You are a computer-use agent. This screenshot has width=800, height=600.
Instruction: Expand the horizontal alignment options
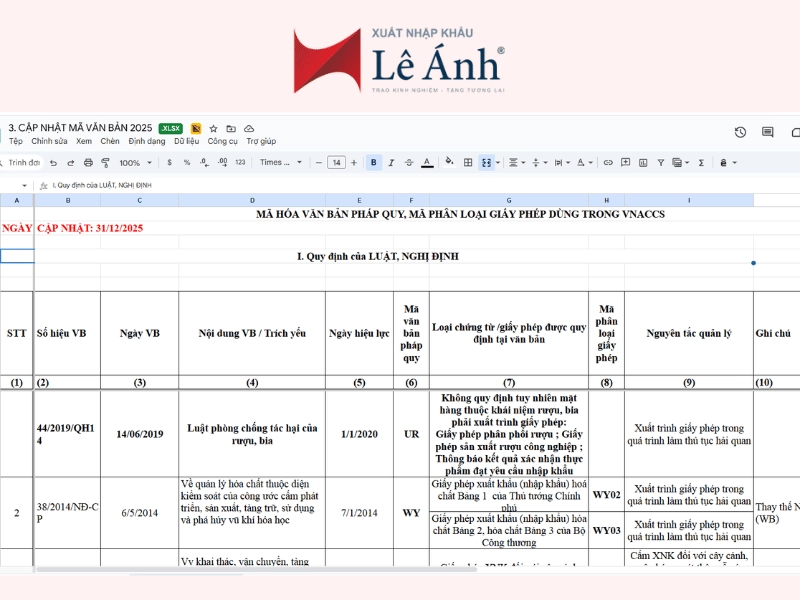pos(523,160)
